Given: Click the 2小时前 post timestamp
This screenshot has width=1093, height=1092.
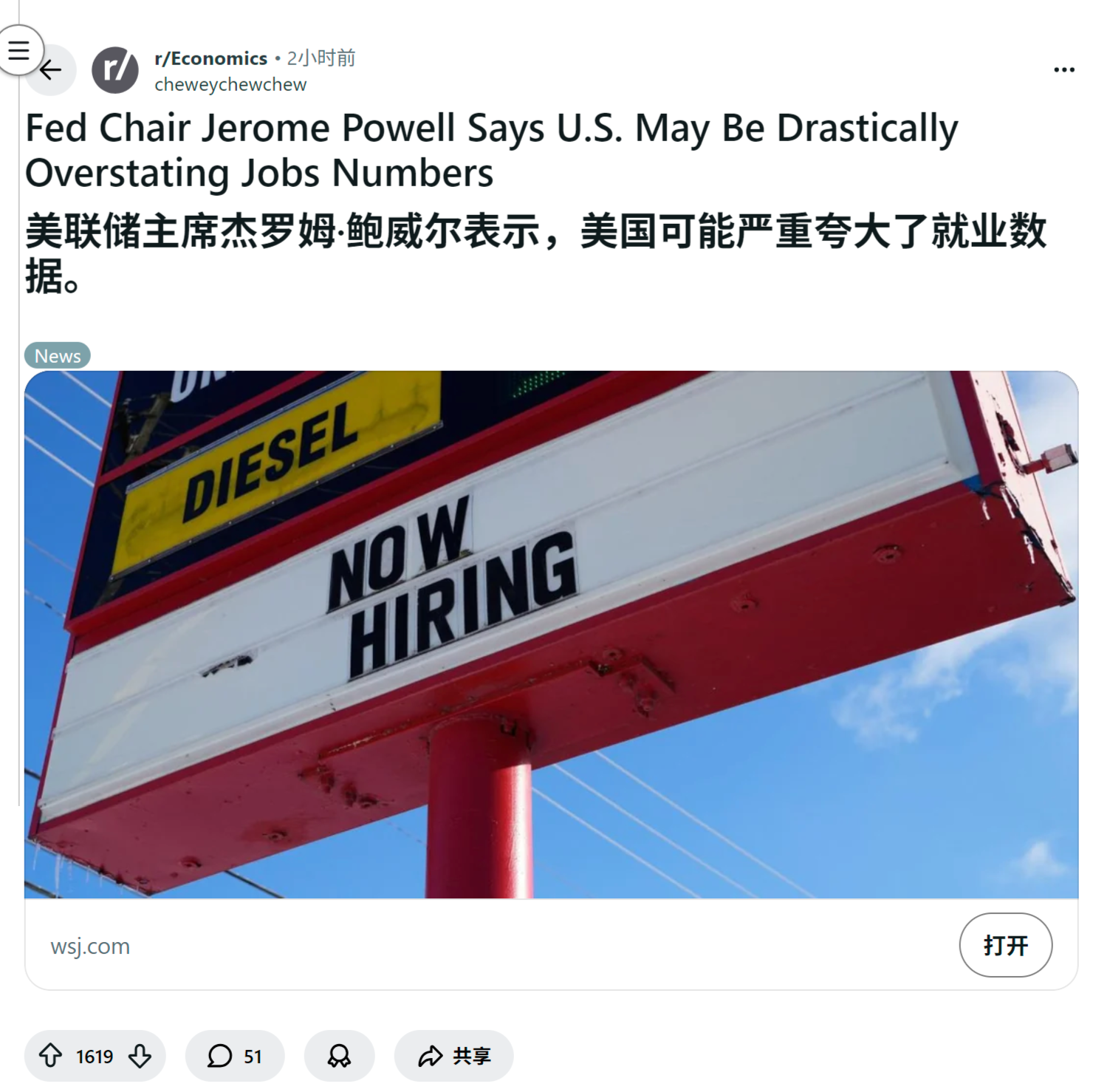Looking at the screenshot, I should click(x=321, y=58).
